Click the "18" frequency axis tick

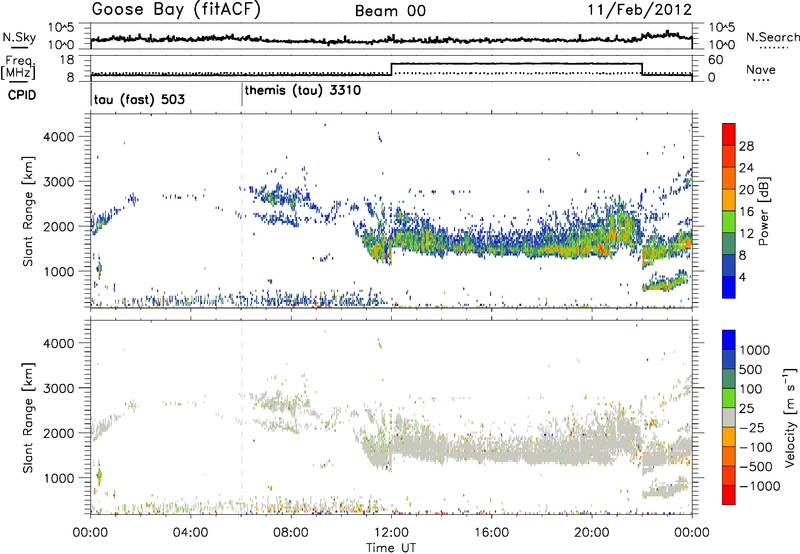point(67,60)
